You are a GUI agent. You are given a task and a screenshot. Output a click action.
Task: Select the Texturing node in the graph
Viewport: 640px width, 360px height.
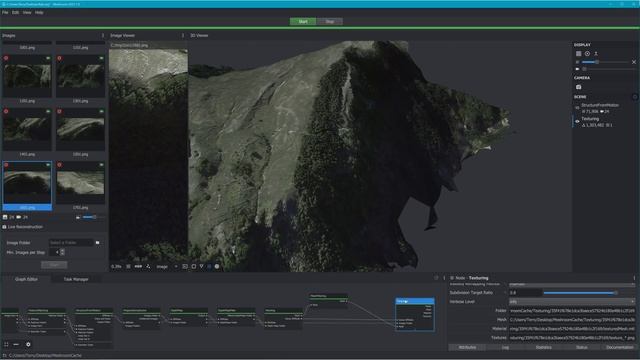click(415, 314)
